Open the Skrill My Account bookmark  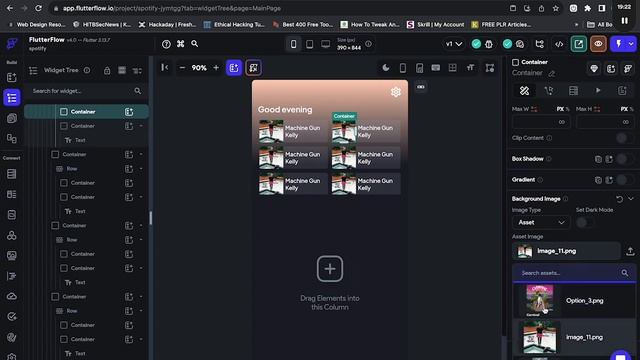(435, 24)
